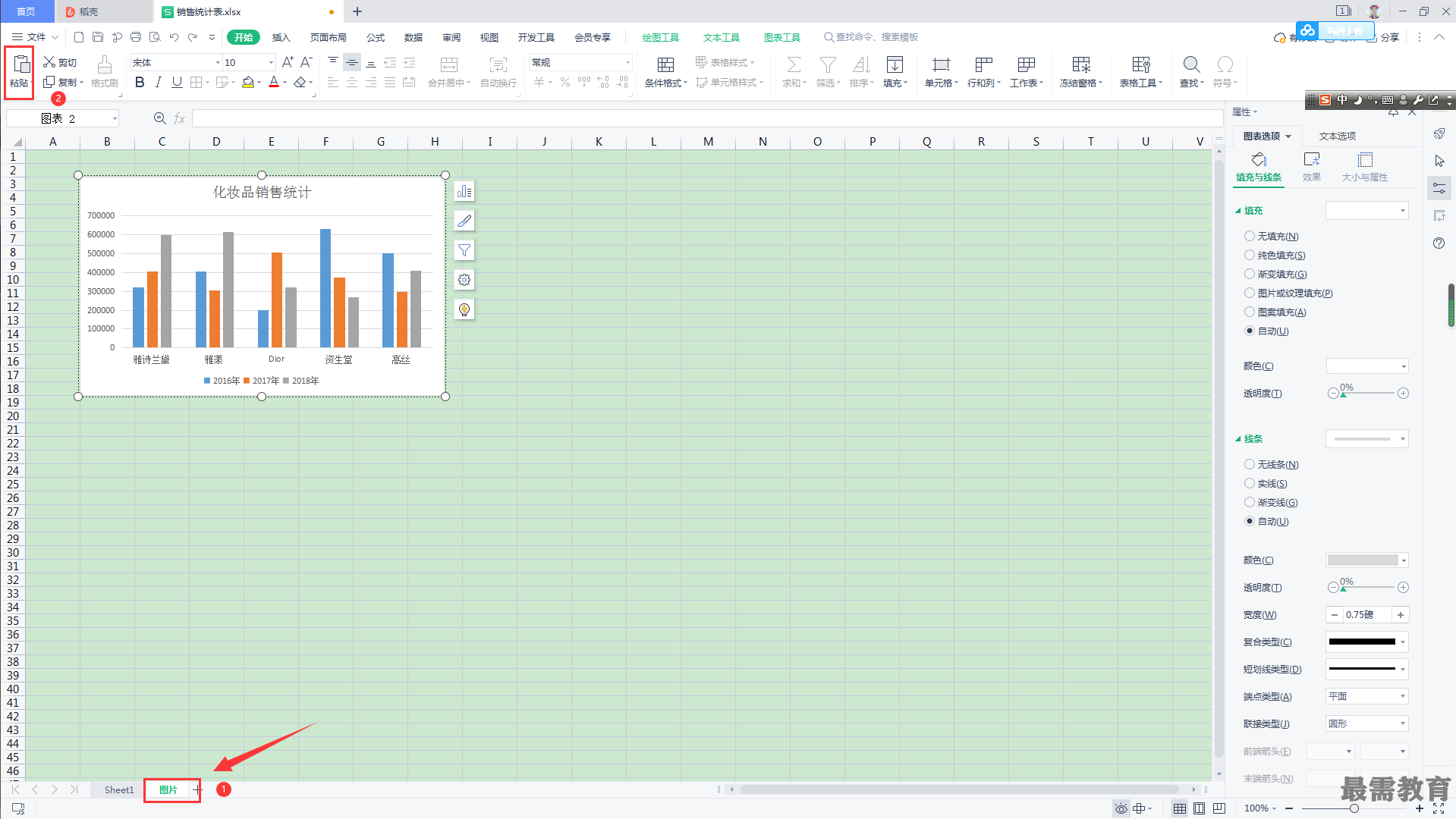The image size is (1456, 819).
Task: Open the Insert (插入) ribbon tab
Action: click(281, 37)
